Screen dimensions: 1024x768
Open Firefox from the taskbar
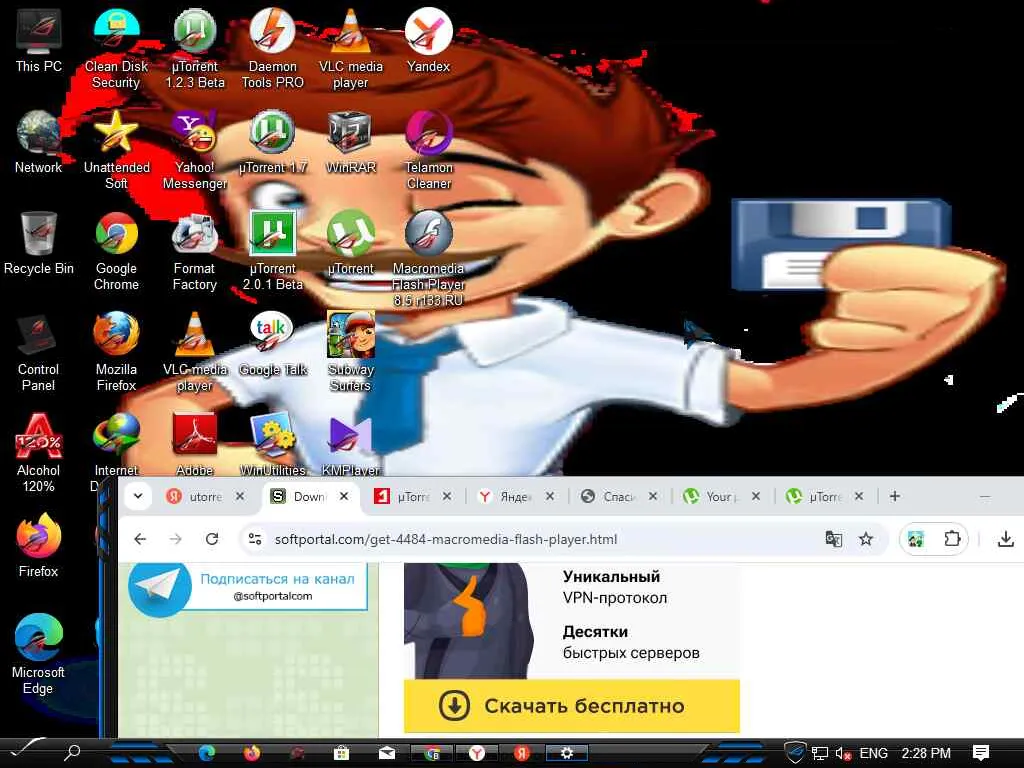[252, 753]
